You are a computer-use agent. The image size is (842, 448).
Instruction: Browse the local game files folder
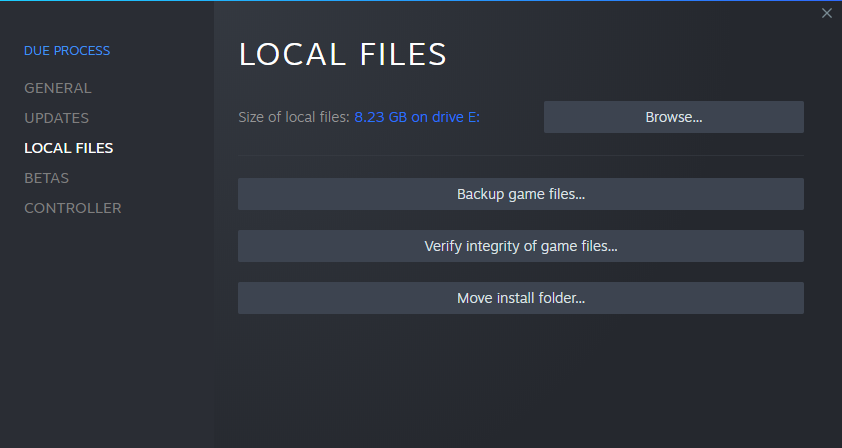click(x=673, y=117)
